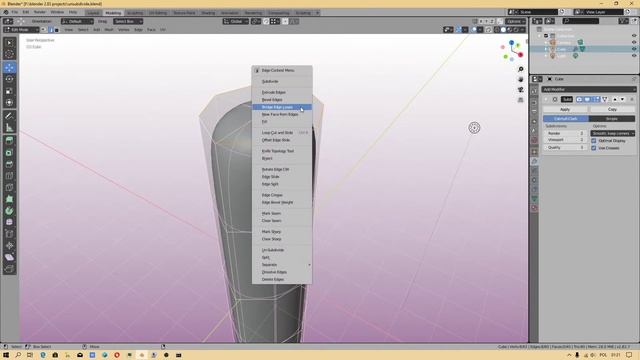Activate the Move tool in toolbar

(9, 67)
